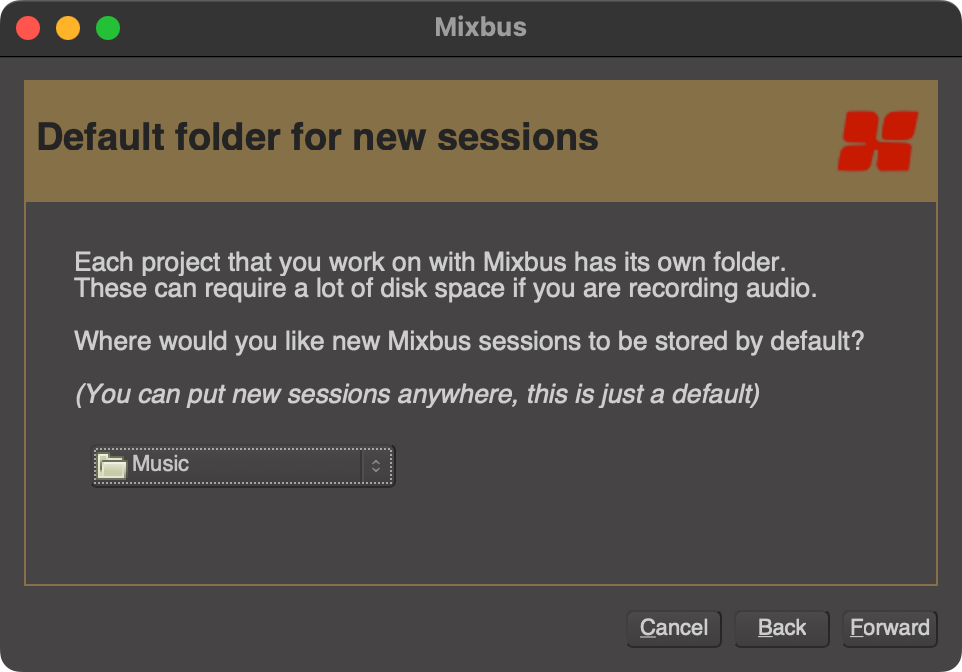Select the Mixbus emblem in the header banner
The height and width of the screenshot is (672, 962).
878,139
